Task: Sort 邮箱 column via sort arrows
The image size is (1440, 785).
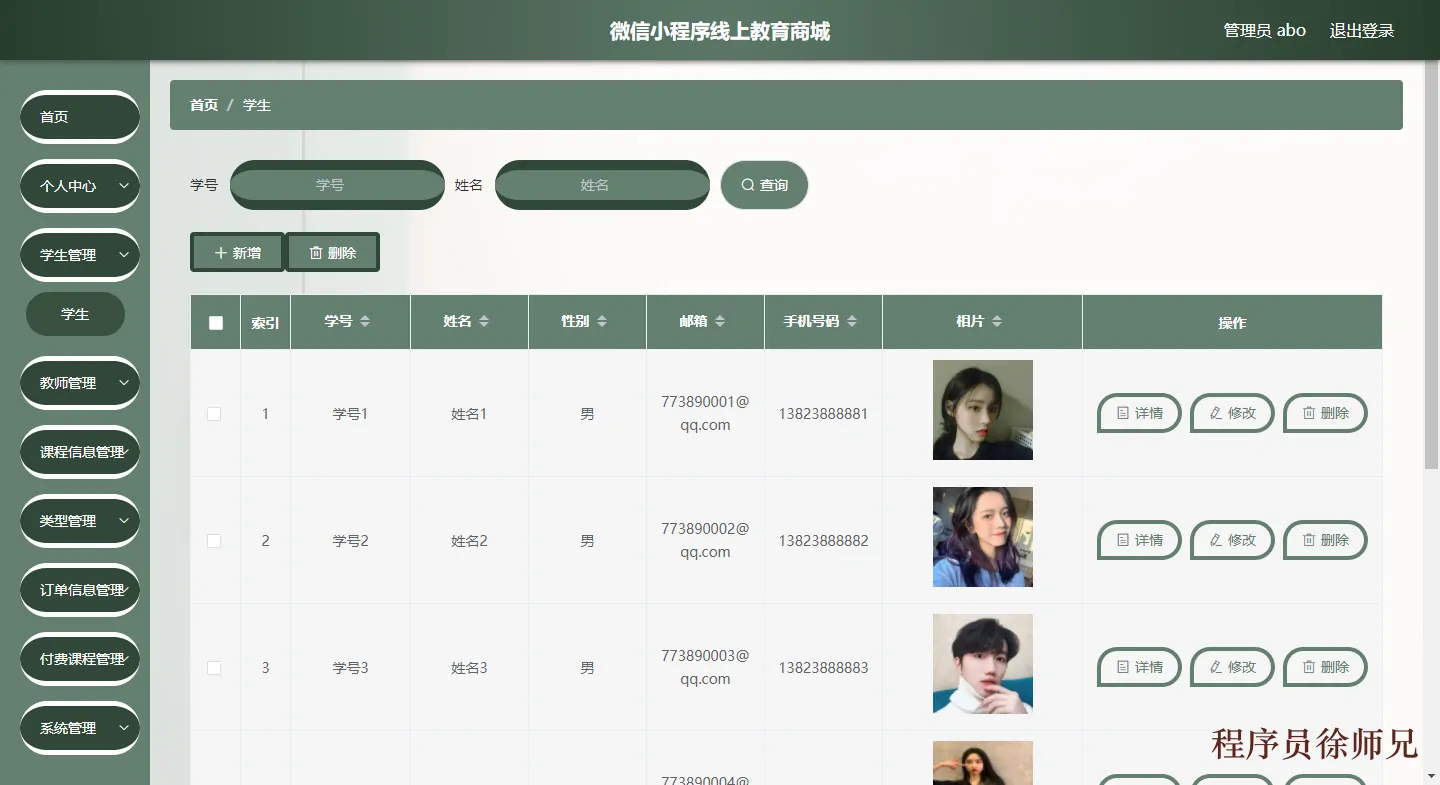Action: point(720,321)
